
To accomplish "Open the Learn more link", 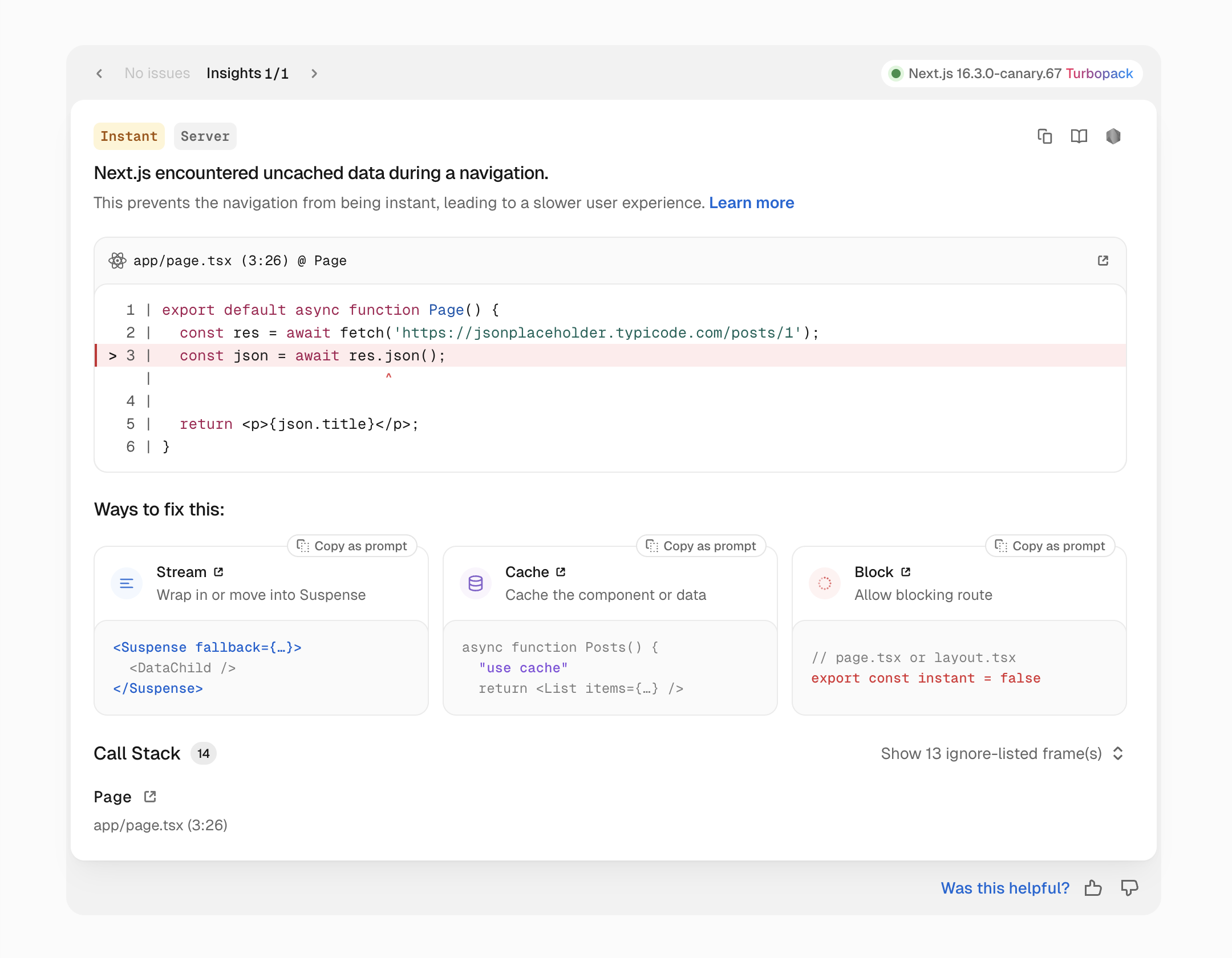I will pos(751,203).
